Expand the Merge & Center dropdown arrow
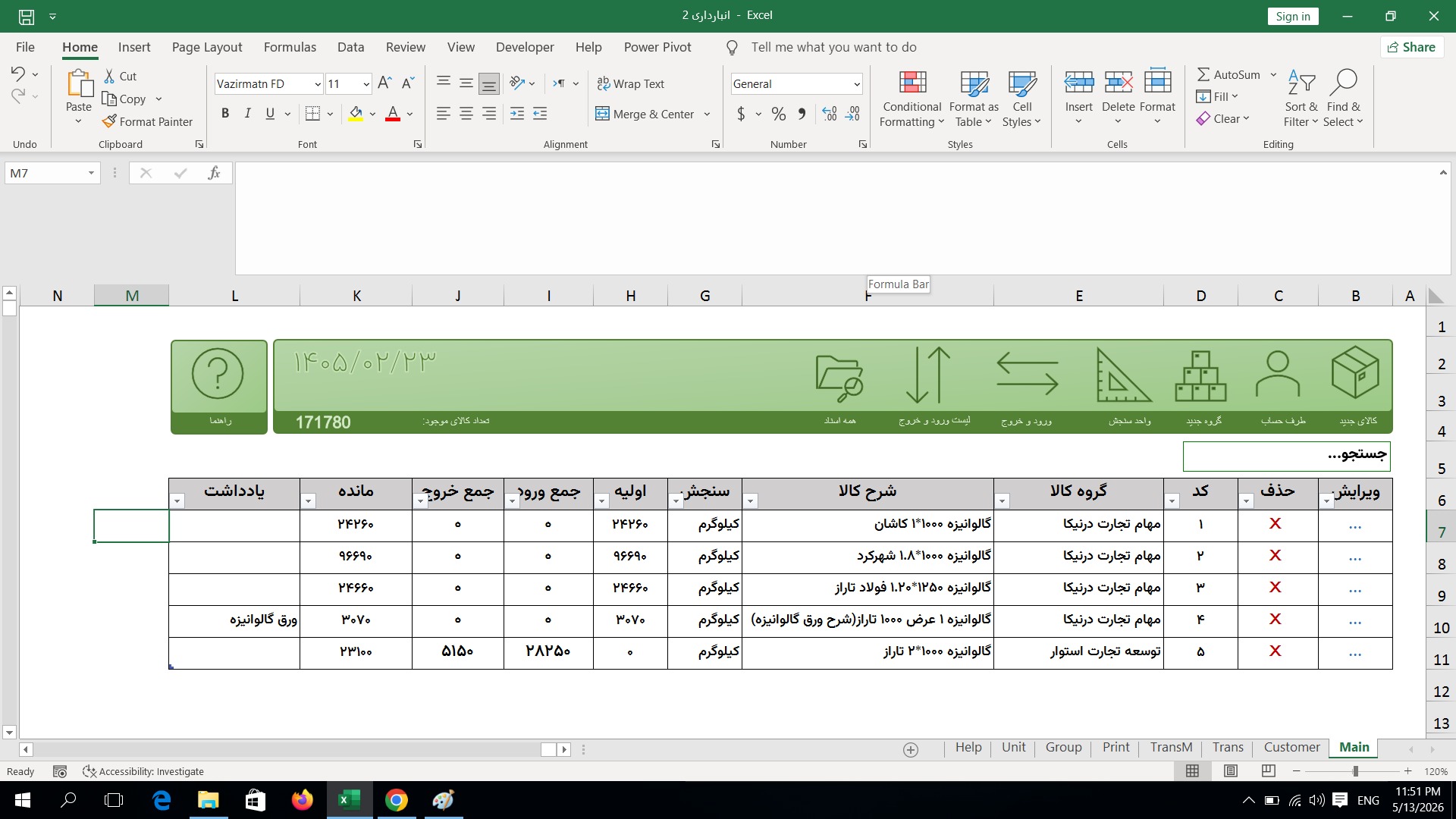Viewport: 1456px width, 819px height. click(x=707, y=114)
